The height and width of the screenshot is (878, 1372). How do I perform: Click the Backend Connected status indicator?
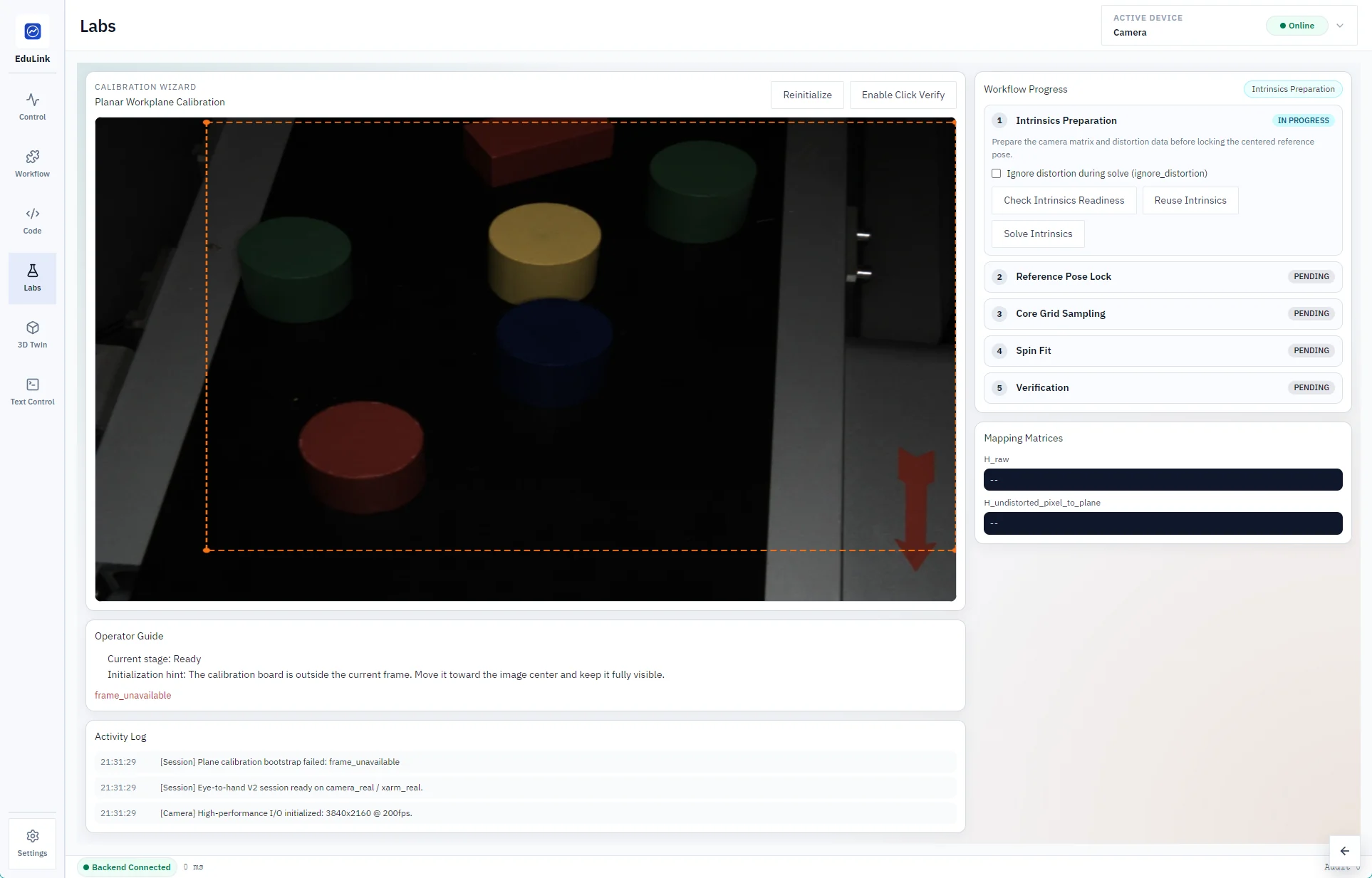[x=127, y=867]
